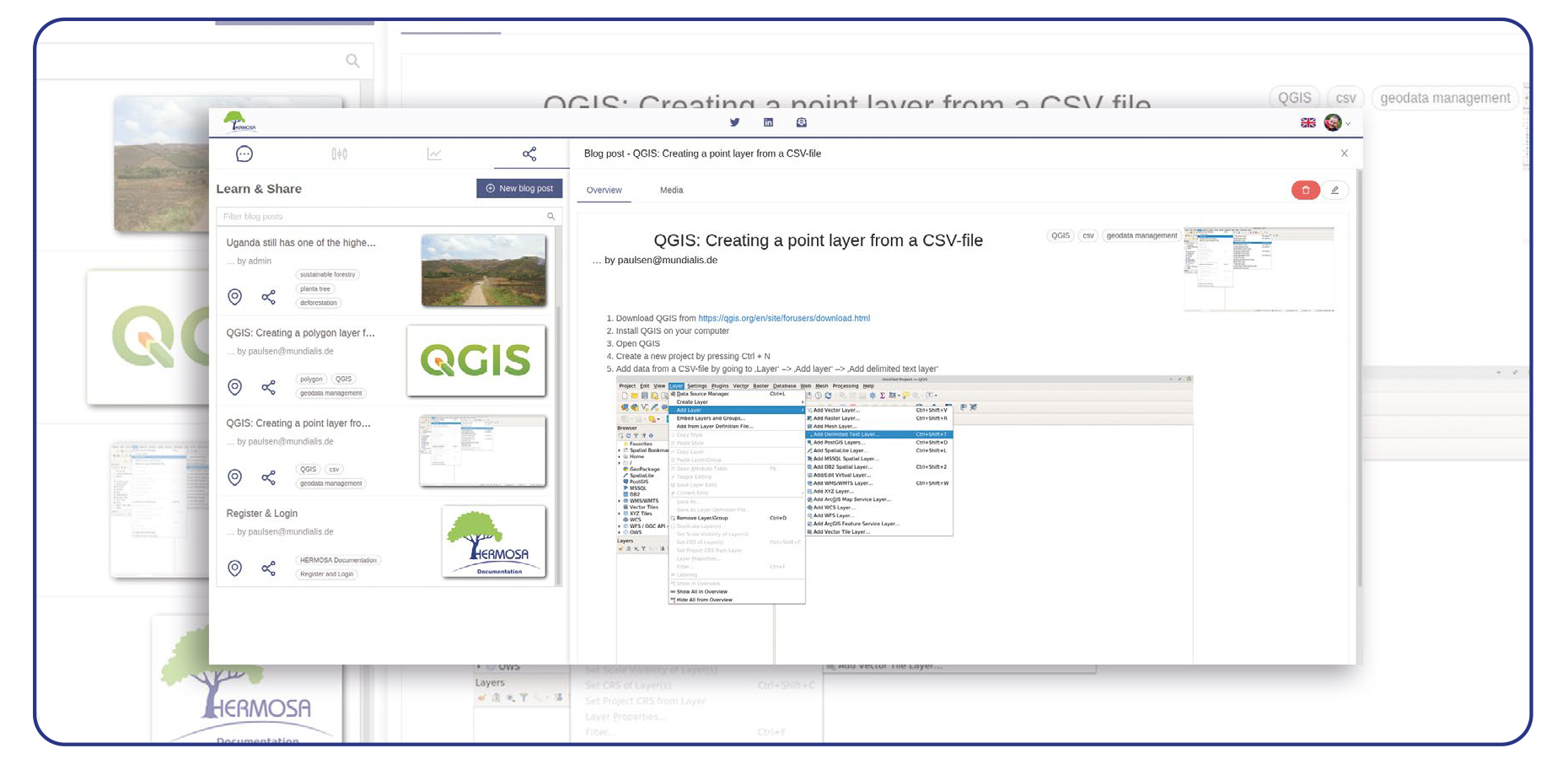
Task: Select the sustainable forestry tag
Action: (328, 275)
